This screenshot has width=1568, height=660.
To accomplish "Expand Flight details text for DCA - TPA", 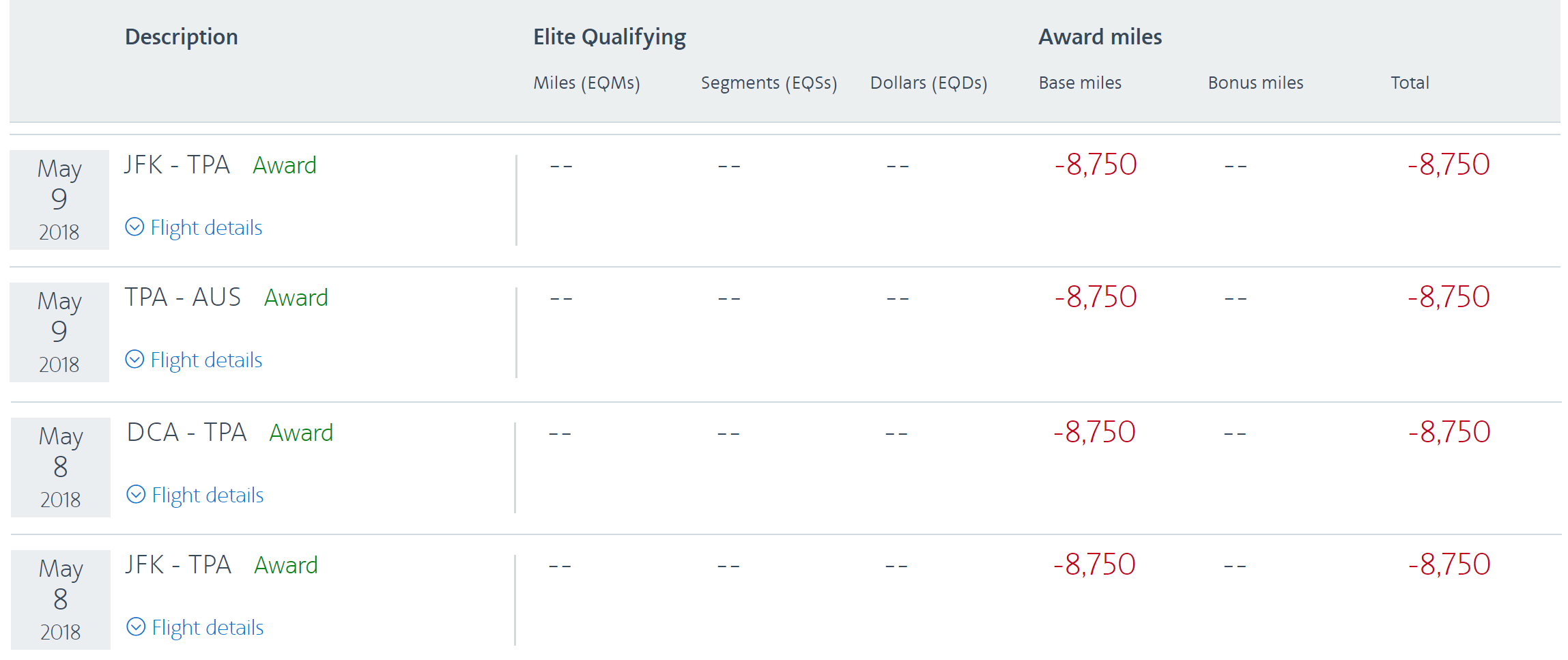I will click(x=208, y=495).
